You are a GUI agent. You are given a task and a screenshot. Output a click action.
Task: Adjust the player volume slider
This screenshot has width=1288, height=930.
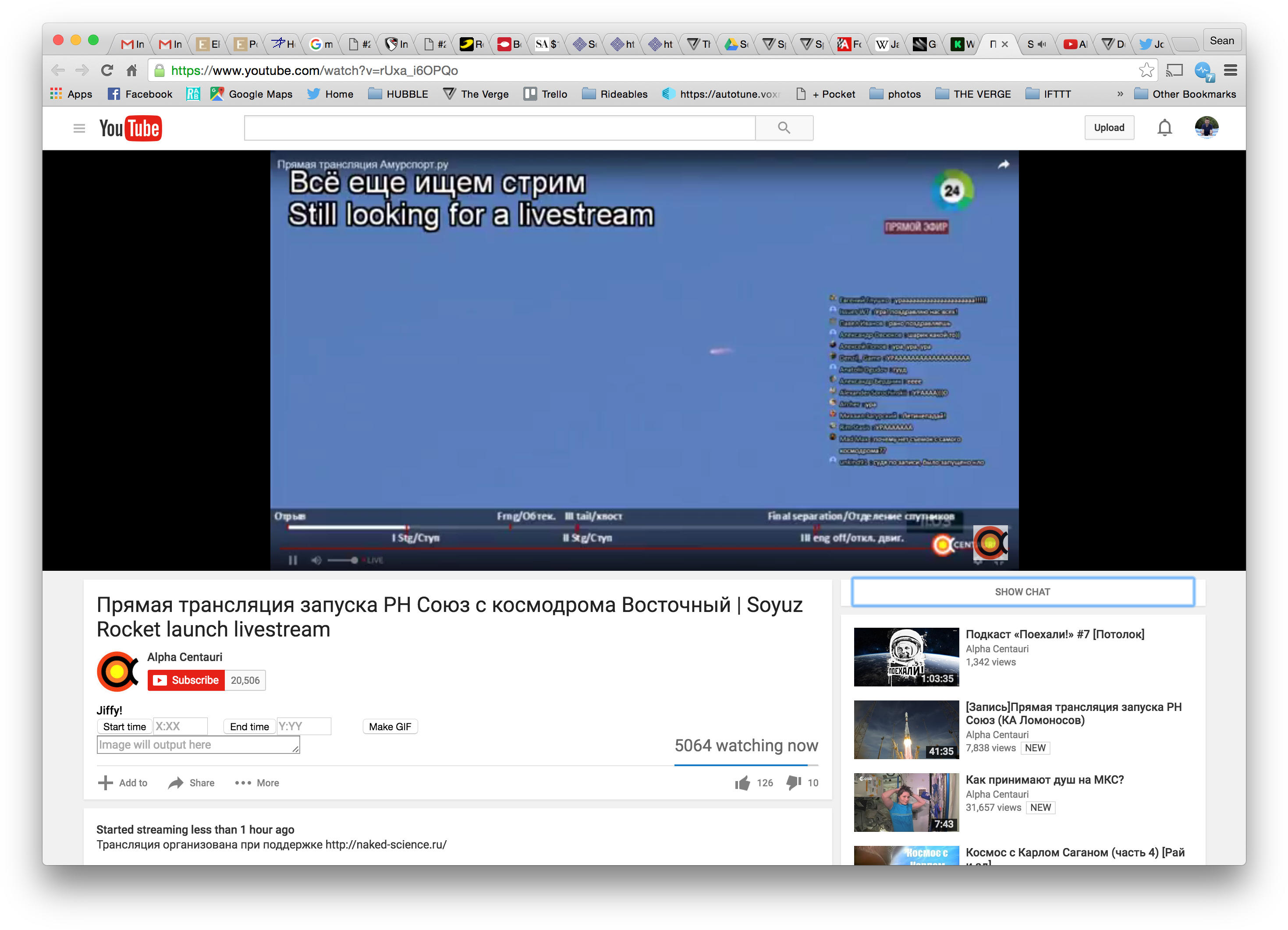pyautogui.click(x=341, y=560)
